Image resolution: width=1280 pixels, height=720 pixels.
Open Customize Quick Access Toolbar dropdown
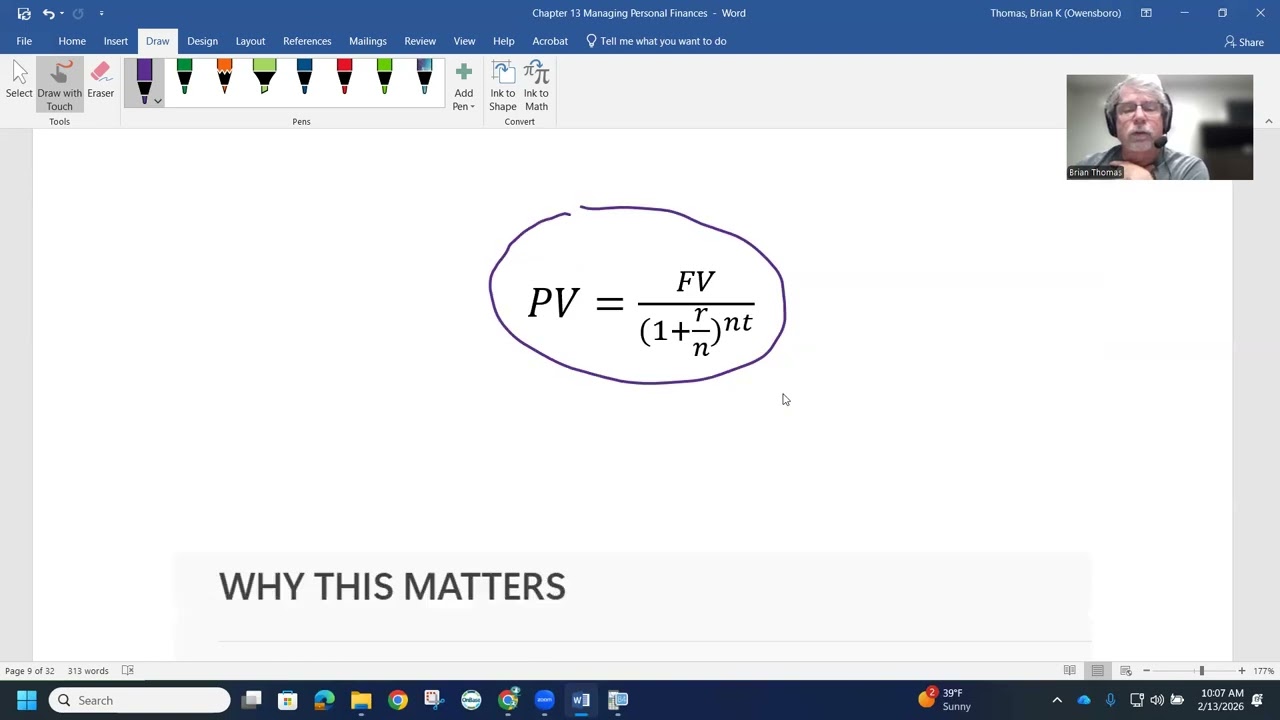click(x=101, y=13)
